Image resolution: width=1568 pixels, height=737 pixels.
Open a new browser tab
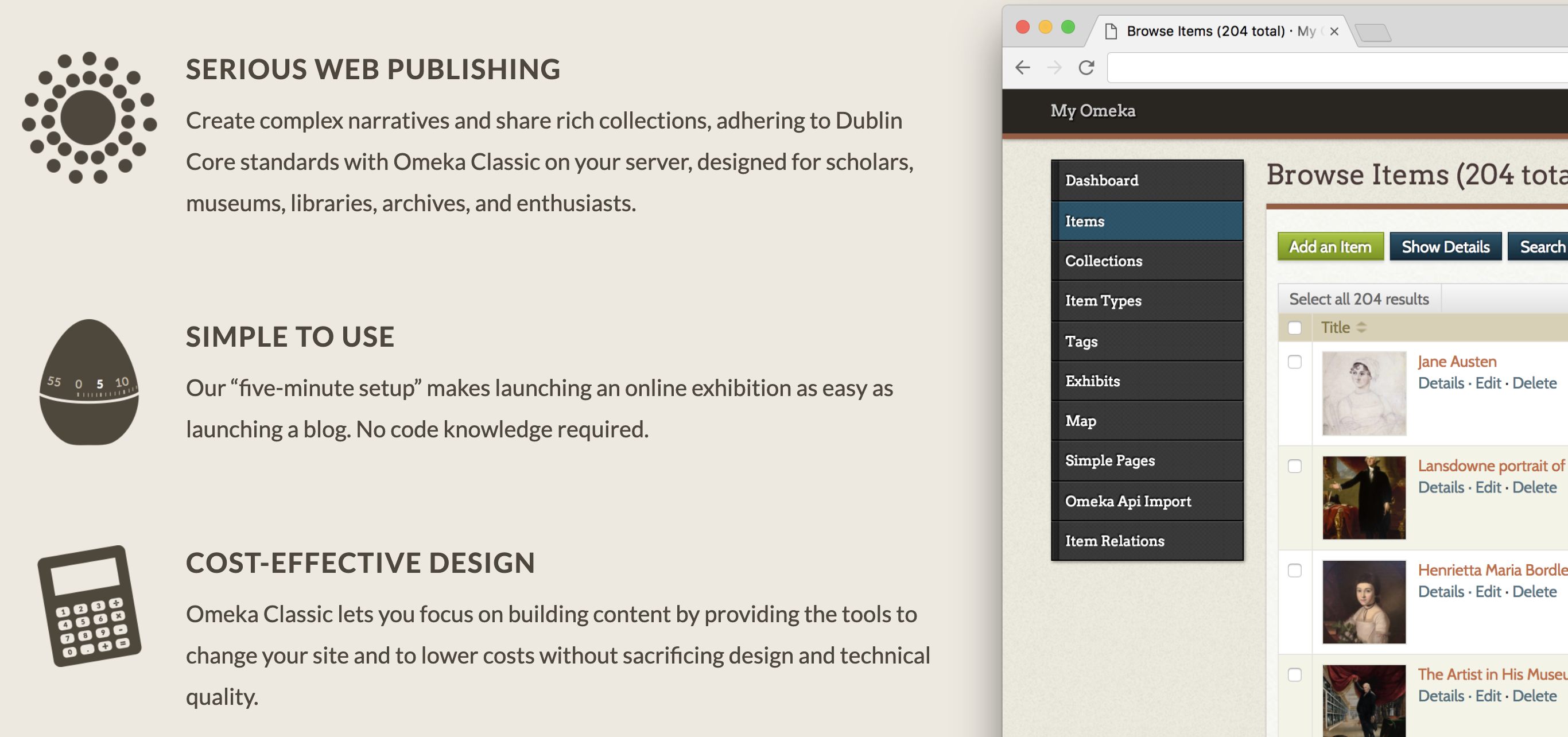point(1373,32)
